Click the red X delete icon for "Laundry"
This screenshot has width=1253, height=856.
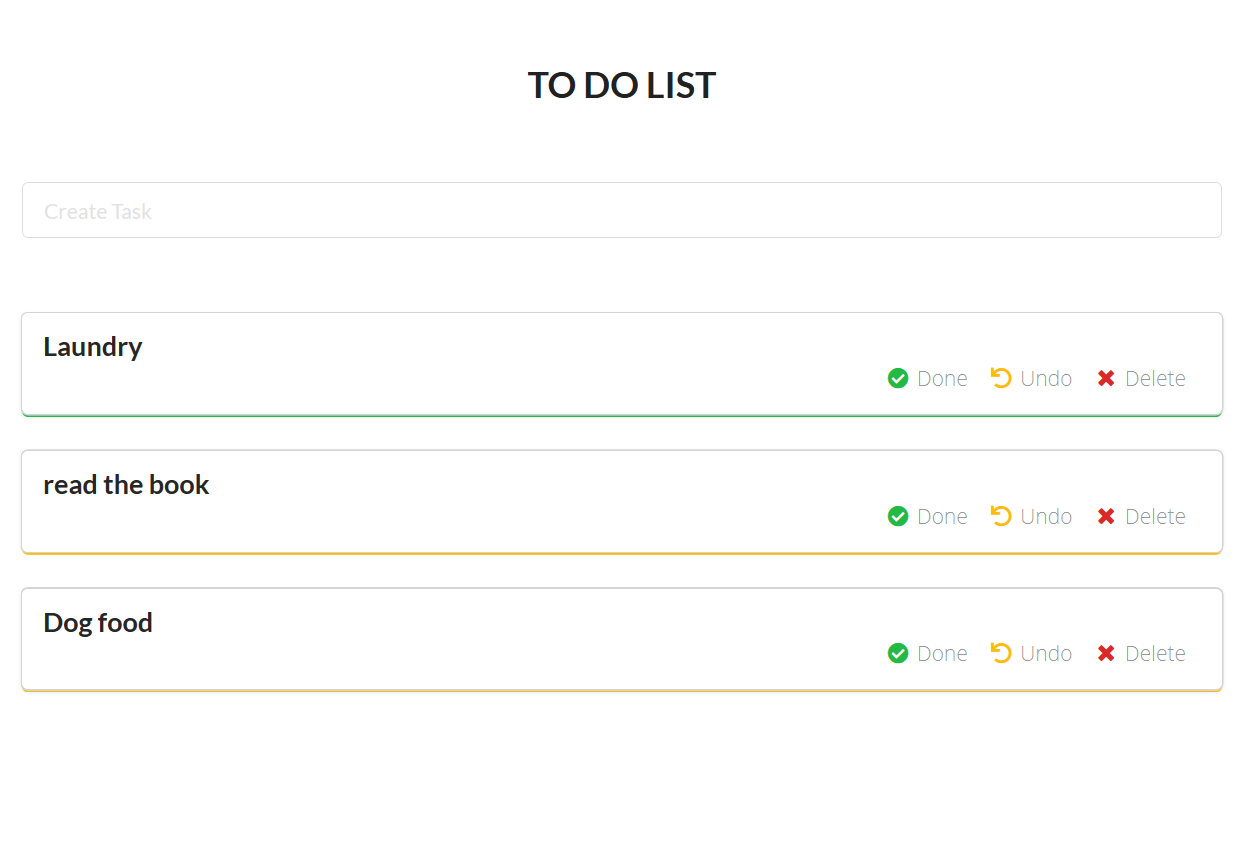(x=1105, y=378)
